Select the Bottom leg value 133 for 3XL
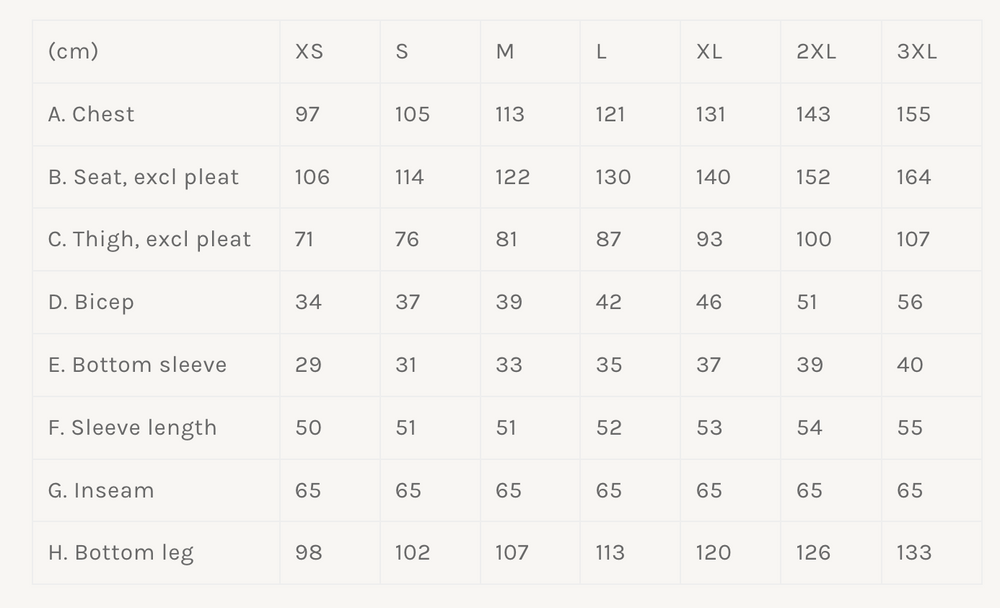 914,553
